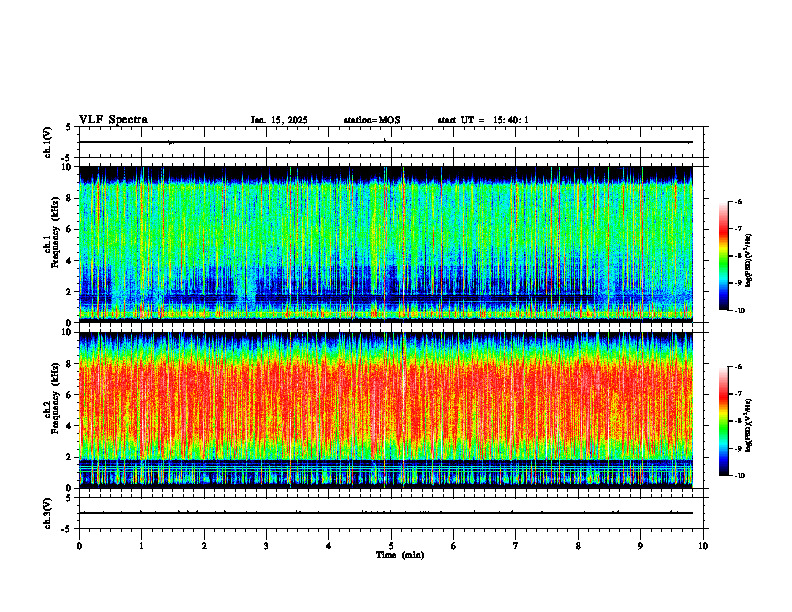This screenshot has width=792, height=612.
Task: Click the "2" kHz tick on ch.1 frequency axis
Action: coord(70,292)
